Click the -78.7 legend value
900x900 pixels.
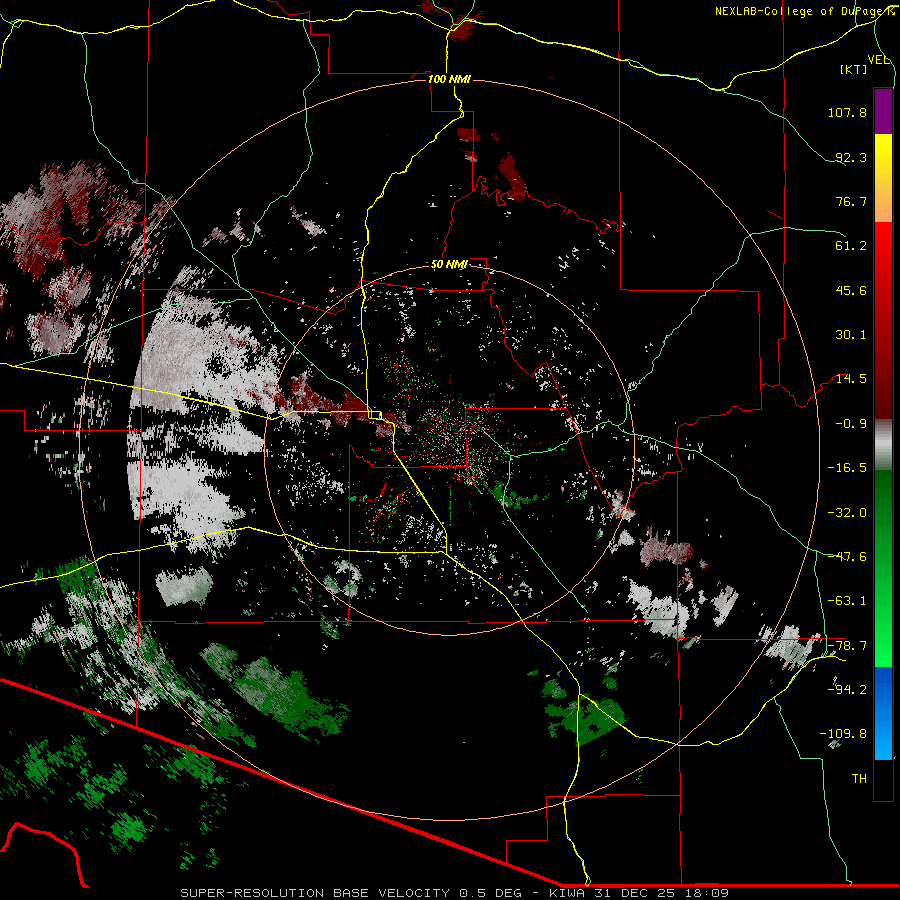pyautogui.click(x=847, y=646)
